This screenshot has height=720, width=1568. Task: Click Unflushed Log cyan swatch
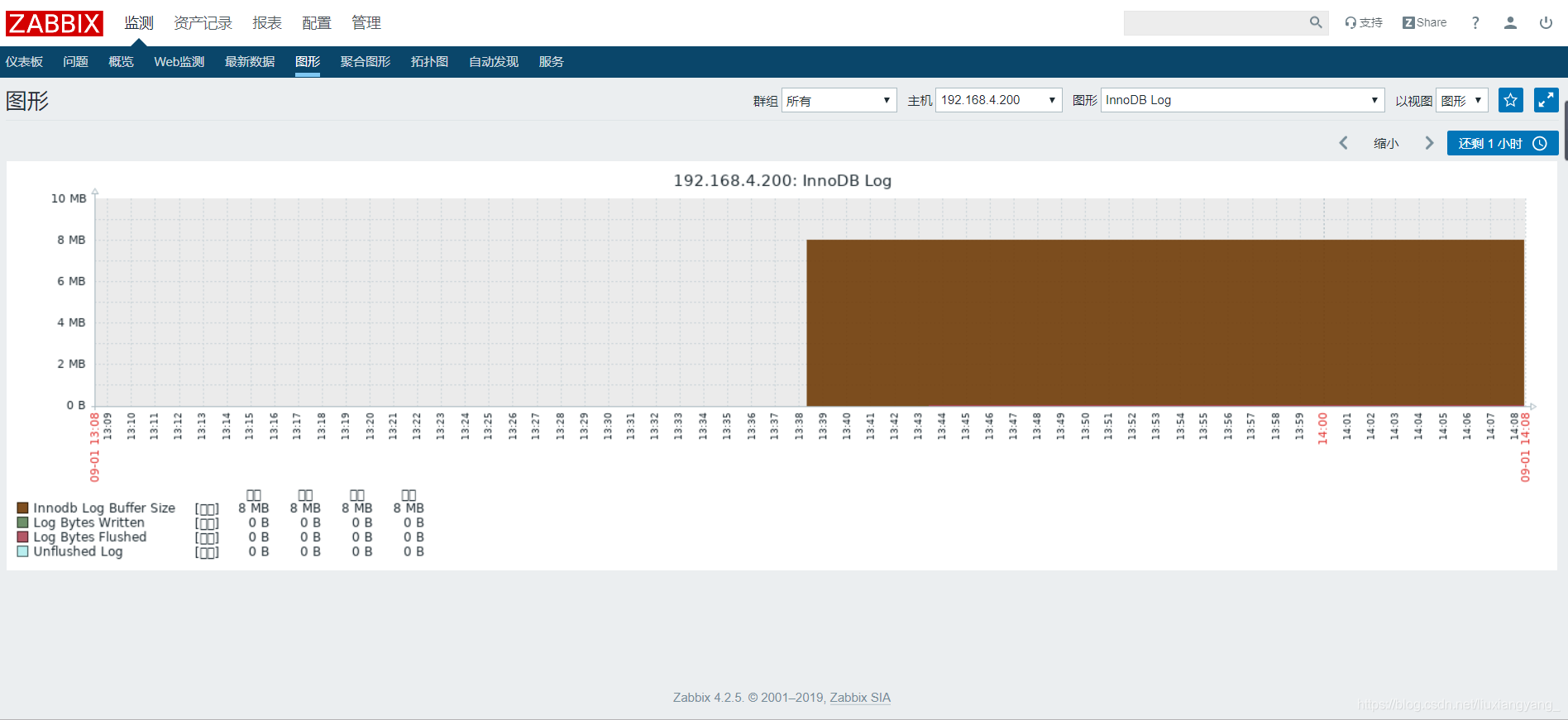pyautogui.click(x=23, y=551)
